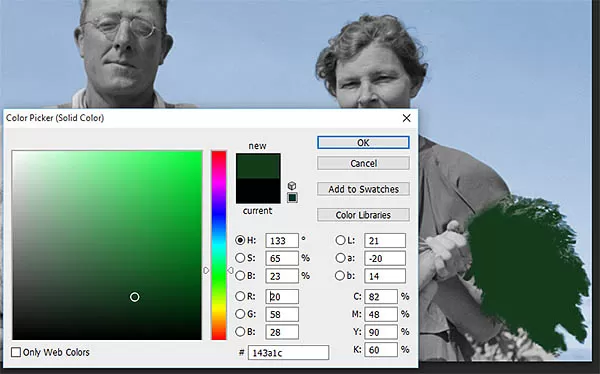Click the brightness field showing 23
The image size is (600, 374).
click(282, 276)
